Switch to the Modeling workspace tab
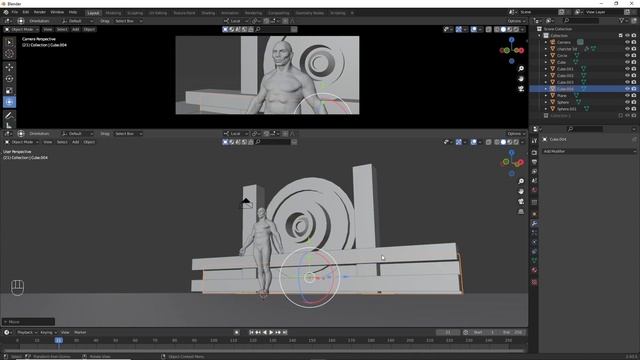 (x=113, y=13)
